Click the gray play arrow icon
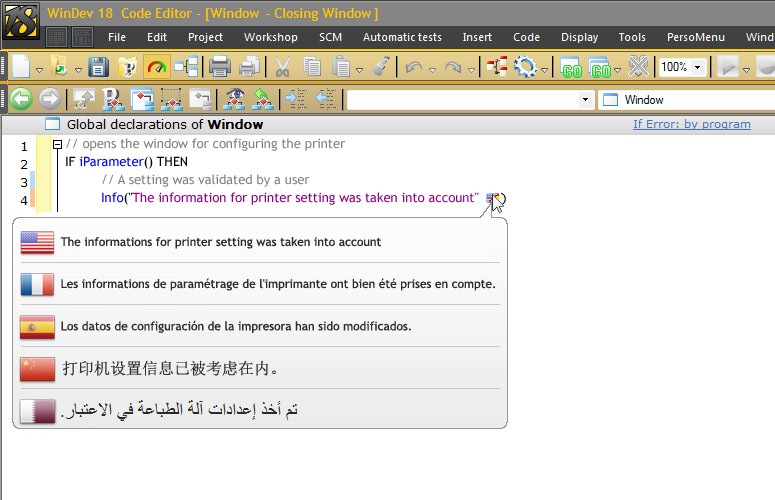 click(x=728, y=67)
